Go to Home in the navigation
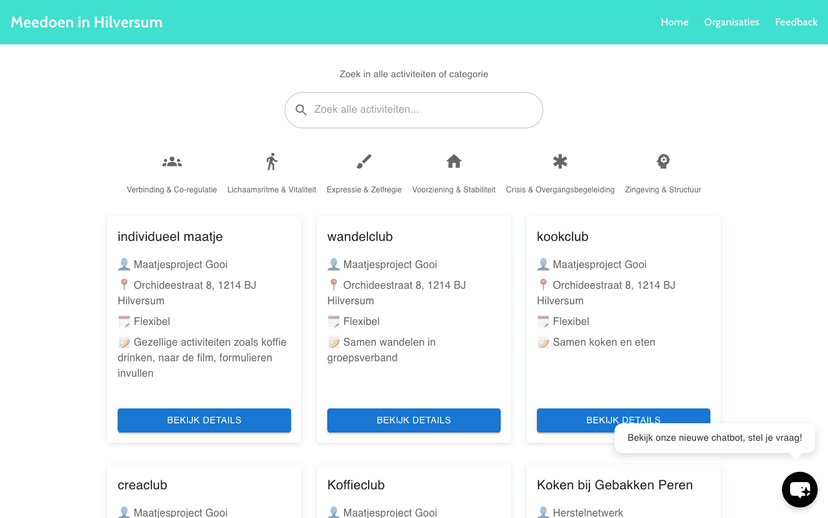This screenshot has height=518, width=828. 674,22
